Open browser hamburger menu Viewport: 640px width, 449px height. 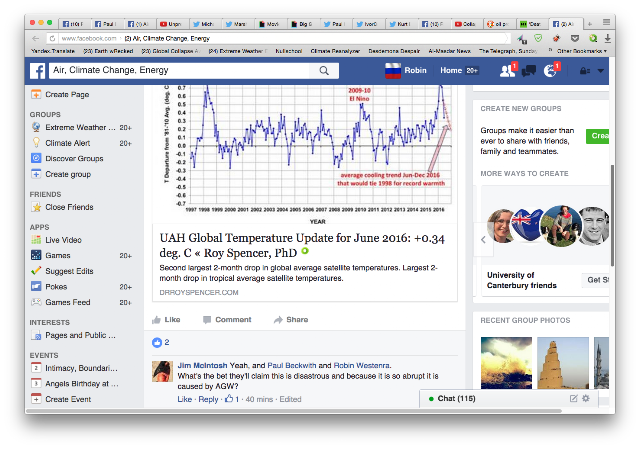(607, 22)
